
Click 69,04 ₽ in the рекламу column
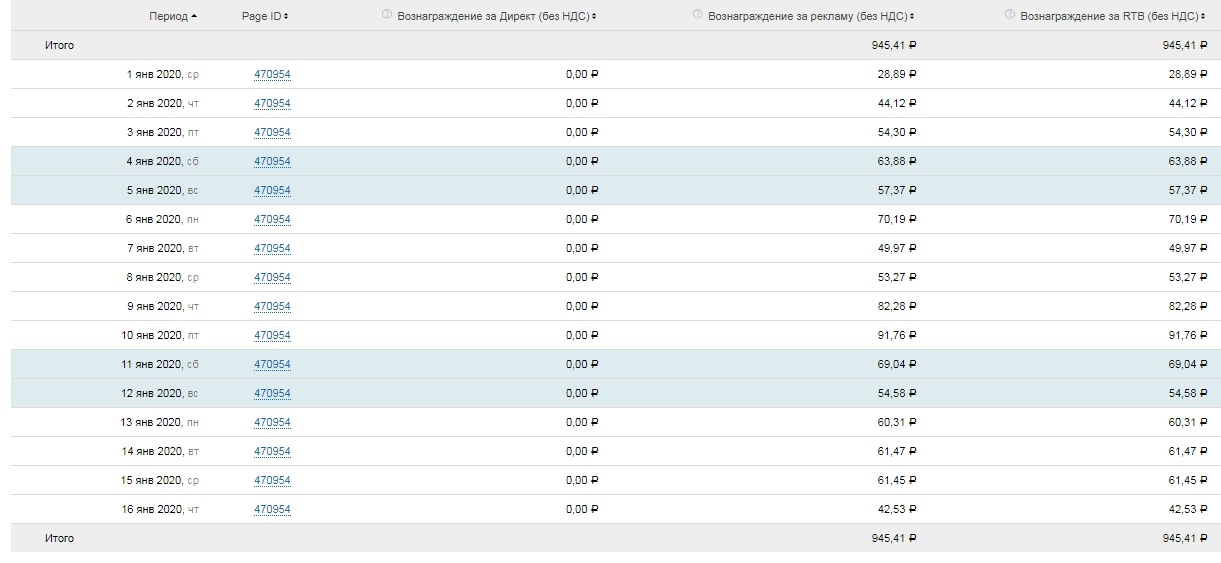click(x=897, y=365)
